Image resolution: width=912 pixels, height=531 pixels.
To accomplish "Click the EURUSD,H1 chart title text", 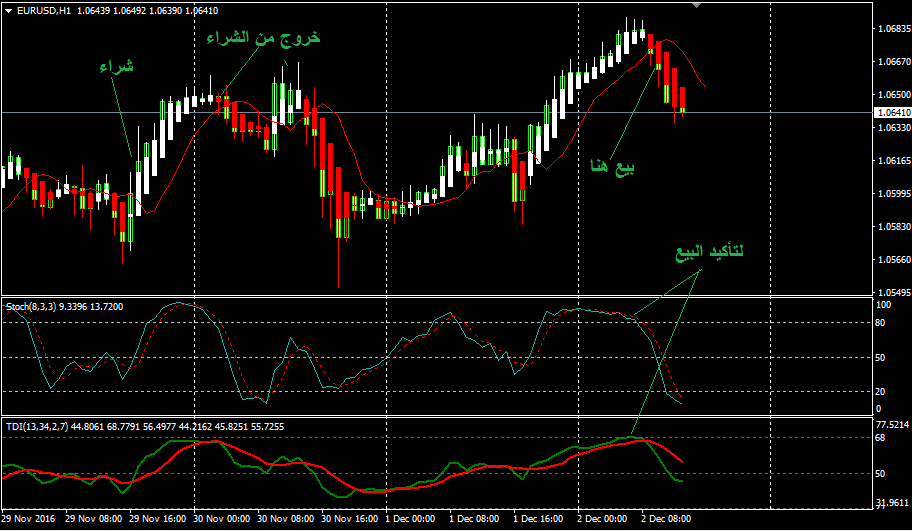I will 44,10.
